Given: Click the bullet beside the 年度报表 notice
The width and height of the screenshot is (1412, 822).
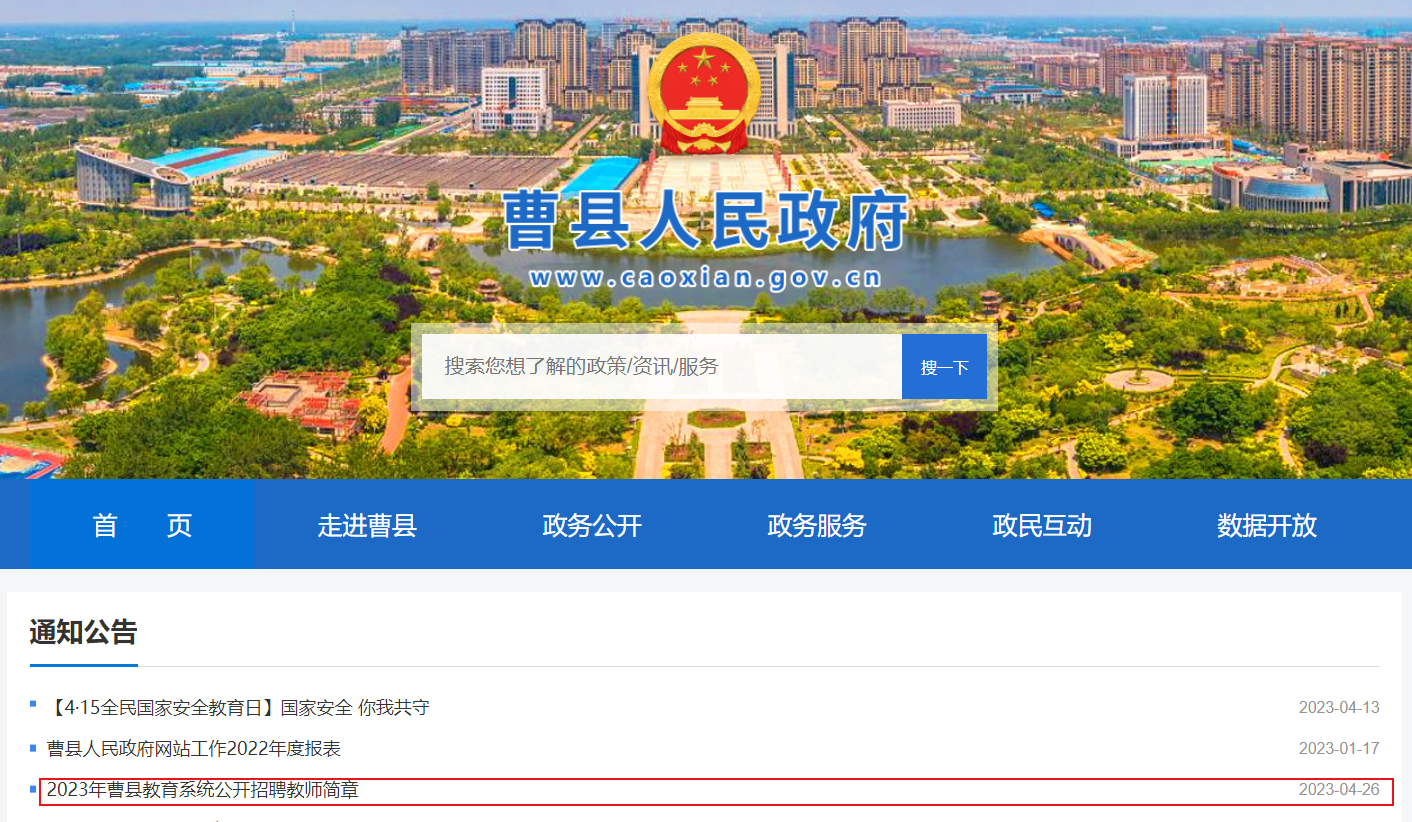Looking at the screenshot, I should pos(33,747).
